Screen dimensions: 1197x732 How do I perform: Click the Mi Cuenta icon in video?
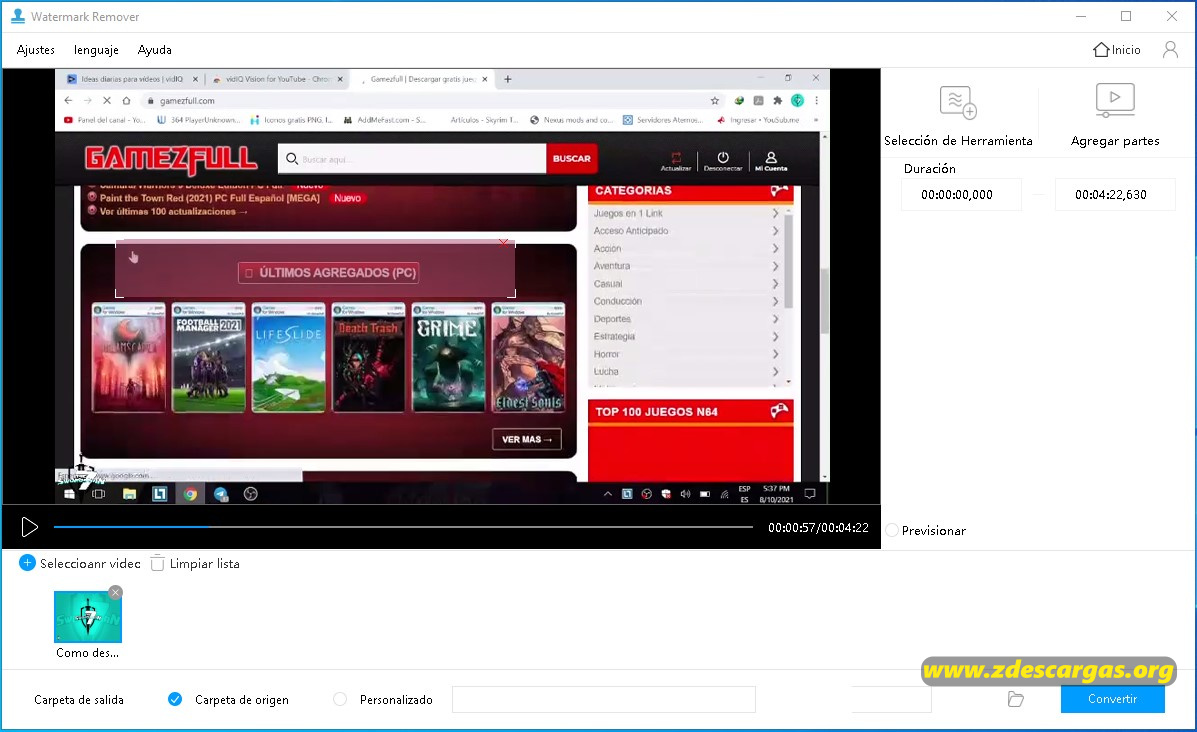coord(771,161)
